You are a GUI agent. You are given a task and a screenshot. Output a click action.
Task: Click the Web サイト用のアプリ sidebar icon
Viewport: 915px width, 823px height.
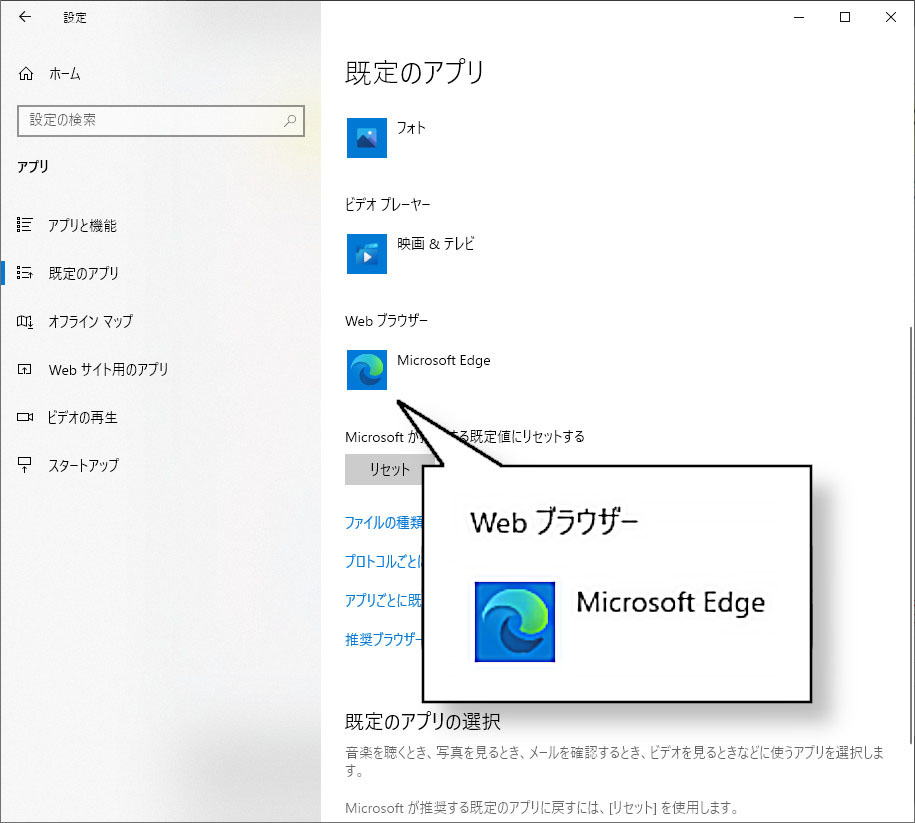pyautogui.click(x=25, y=369)
